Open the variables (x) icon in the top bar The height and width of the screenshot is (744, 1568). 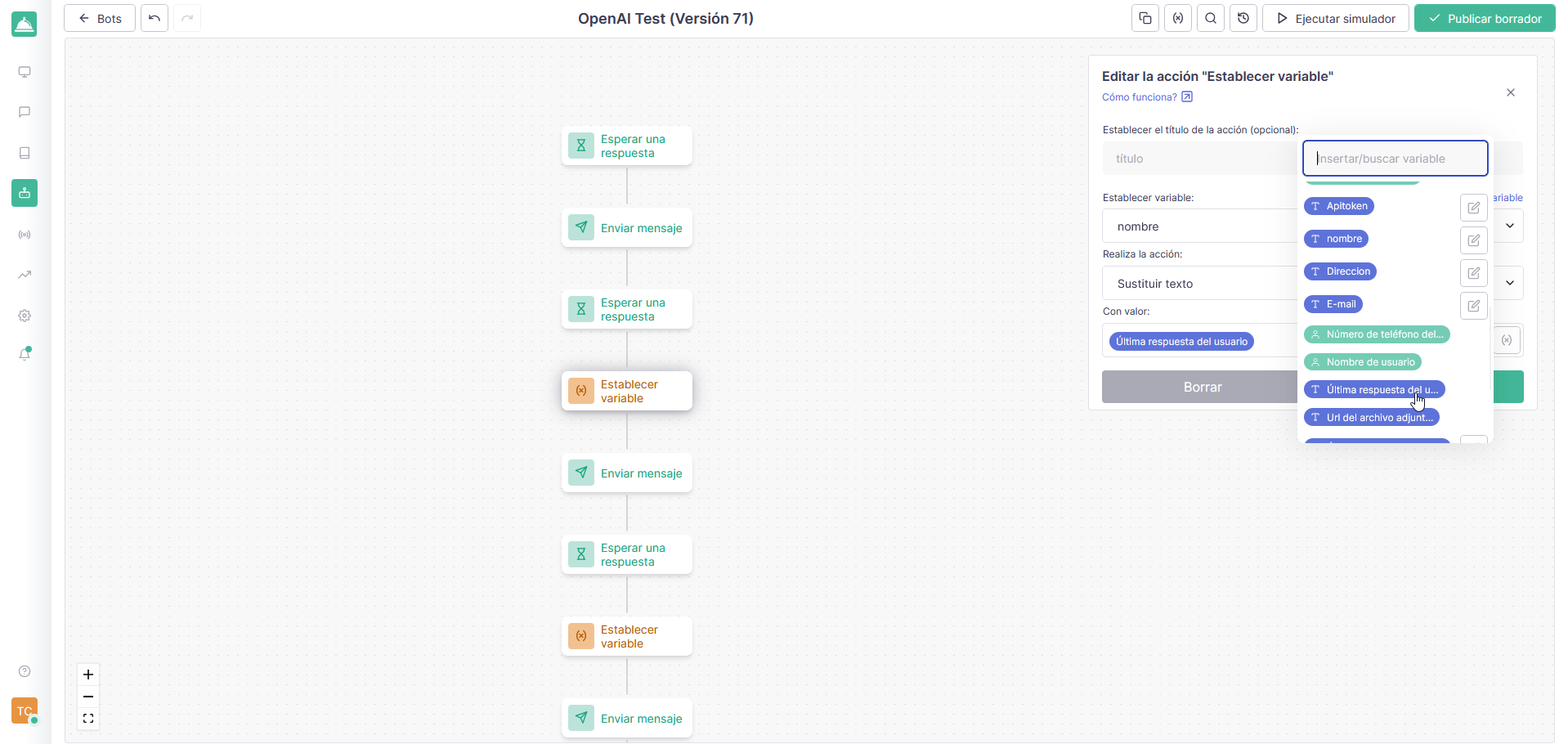coord(1178,18)
